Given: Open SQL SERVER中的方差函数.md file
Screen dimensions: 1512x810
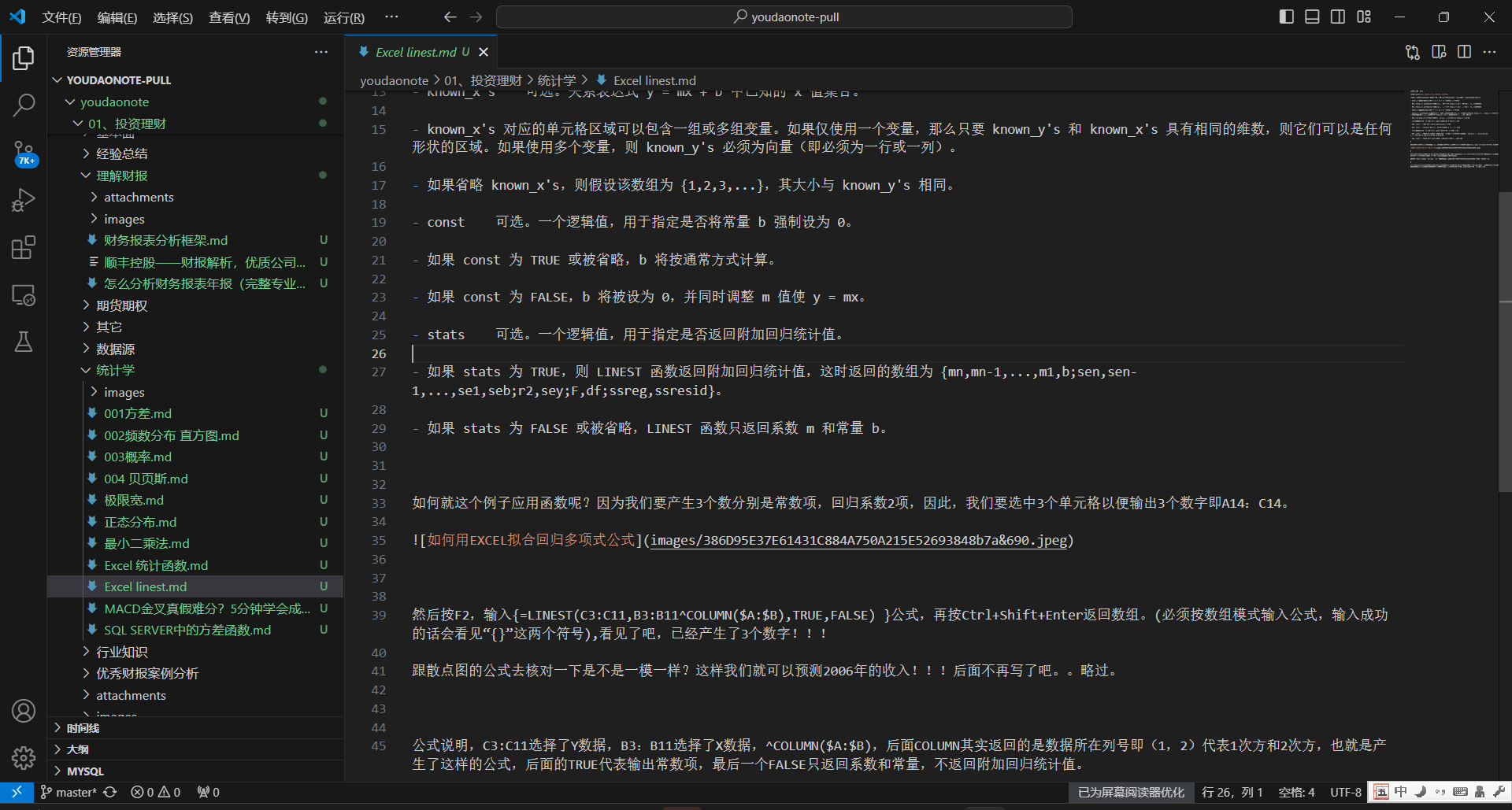Looking at the screenshot, I should tap(195, 630).
